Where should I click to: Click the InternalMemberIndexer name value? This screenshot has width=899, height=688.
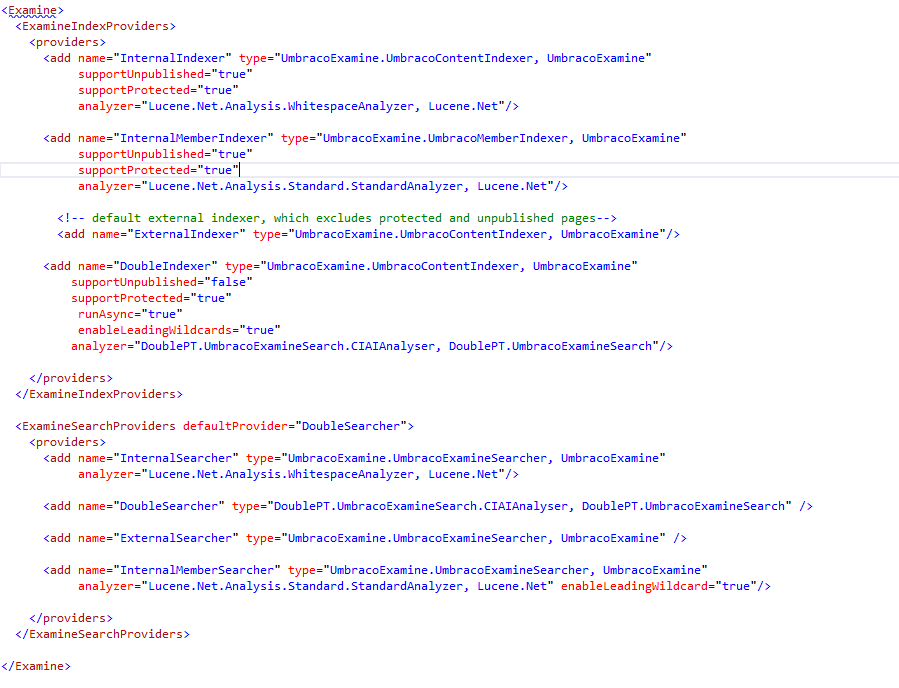coord(193,139)
